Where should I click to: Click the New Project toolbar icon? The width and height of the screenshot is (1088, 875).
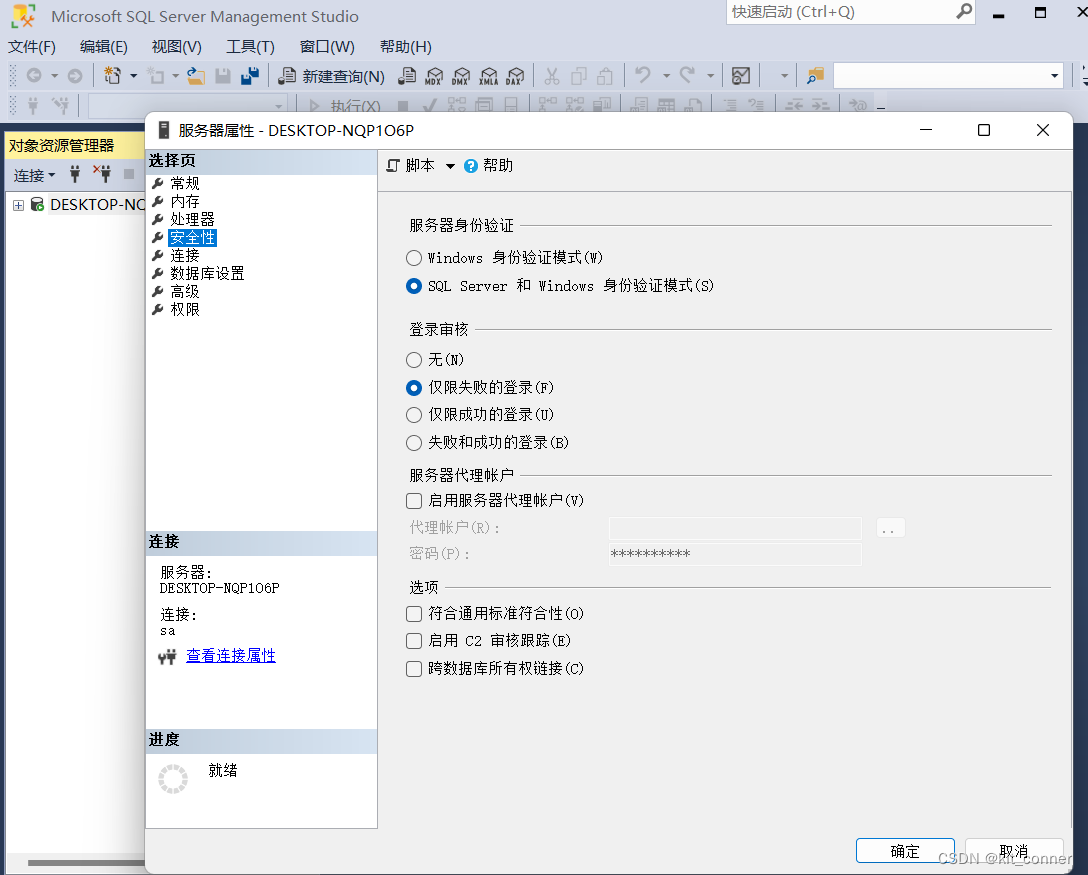coord(112,76)
